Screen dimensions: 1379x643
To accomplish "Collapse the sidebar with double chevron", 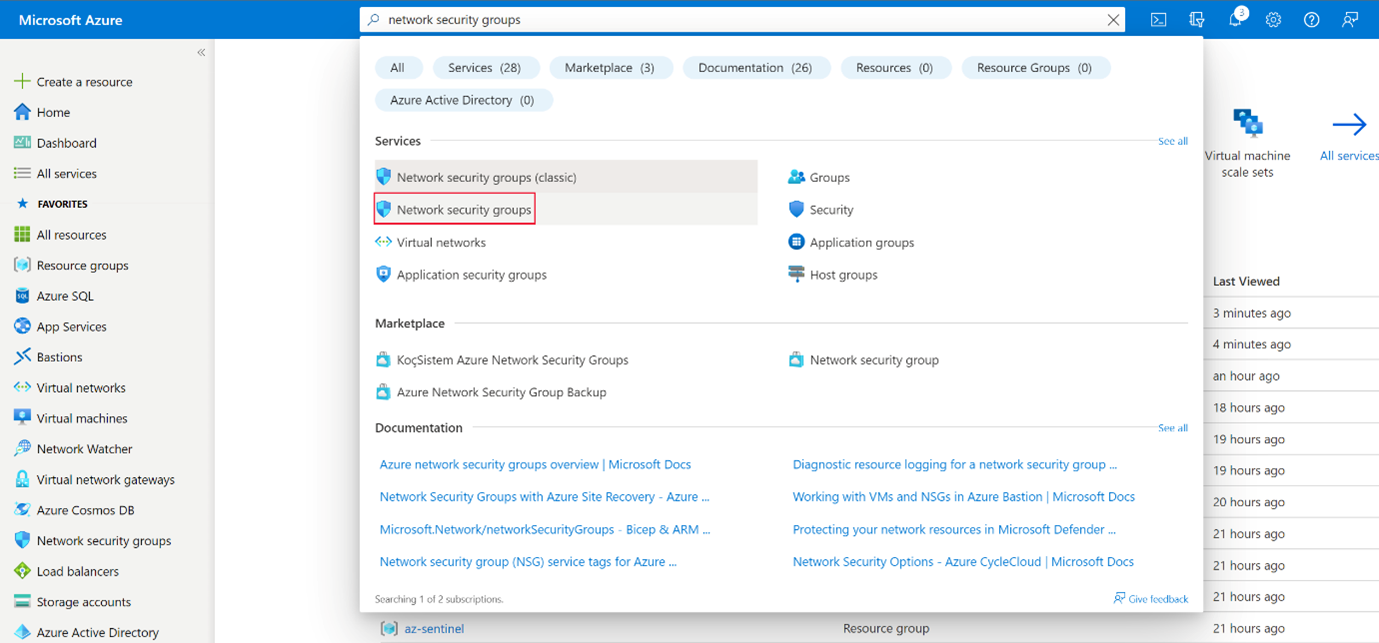I will pyautogui.click(x=201, y=52).
